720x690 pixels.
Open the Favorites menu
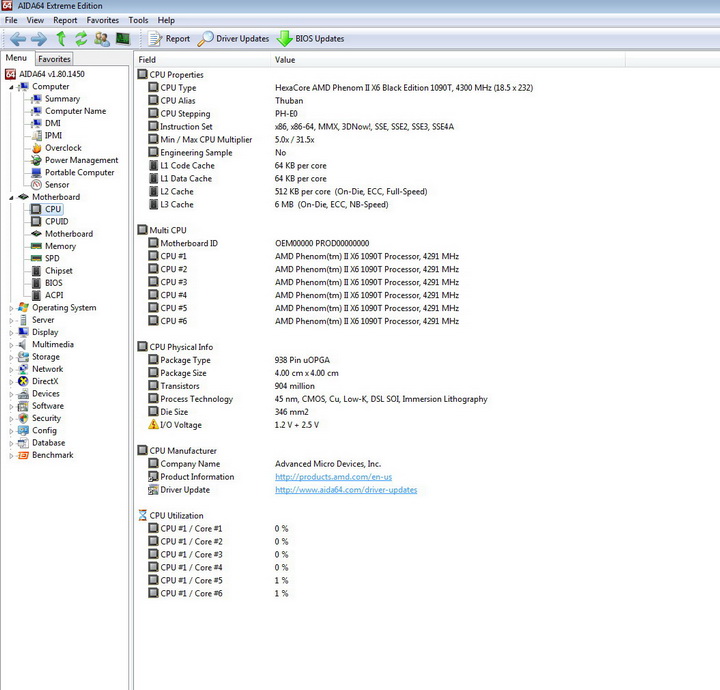click(x=102, y=20)
